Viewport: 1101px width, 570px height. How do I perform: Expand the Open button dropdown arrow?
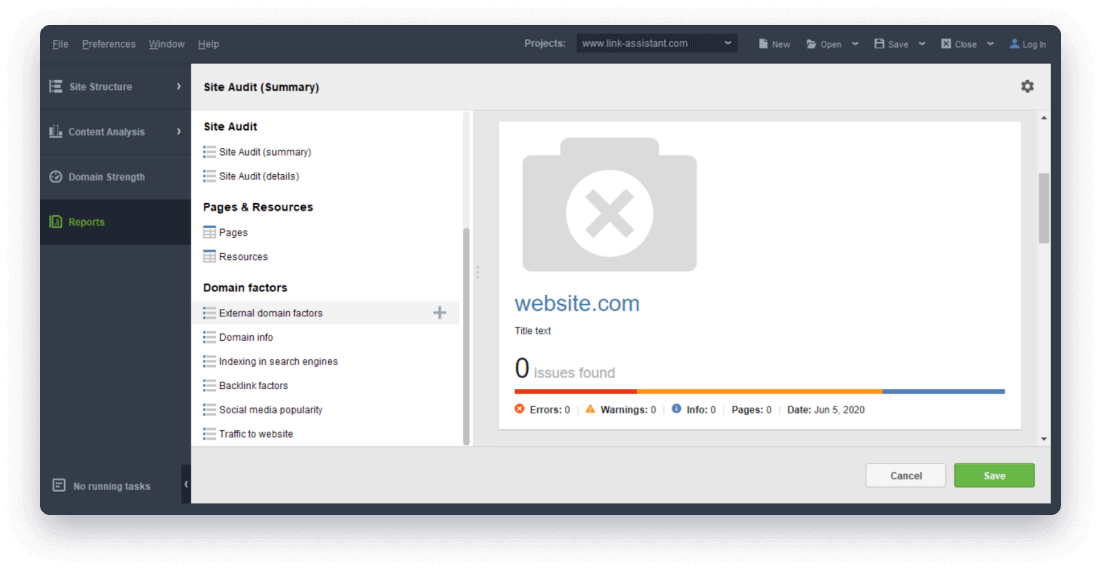pos(855,44)
